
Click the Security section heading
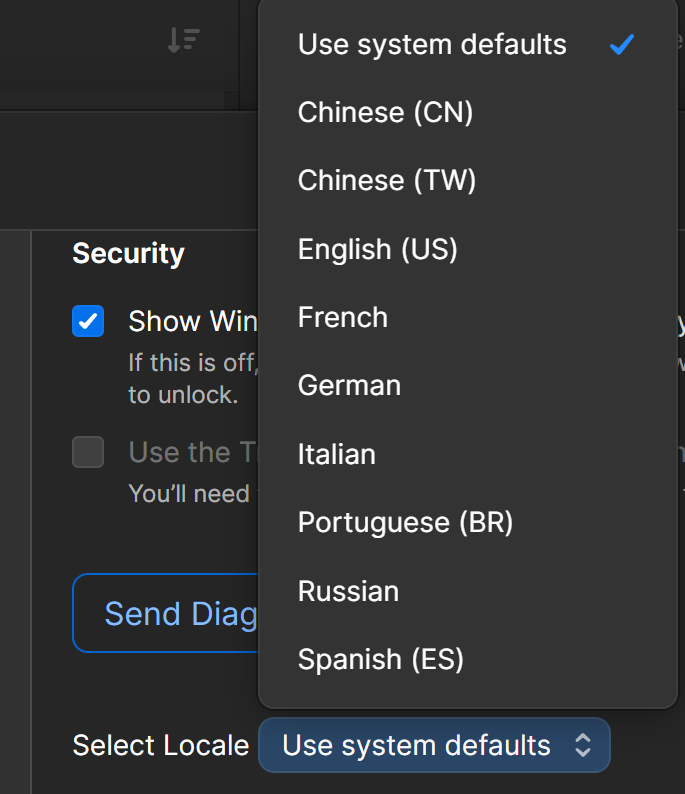tap(128, 254)
